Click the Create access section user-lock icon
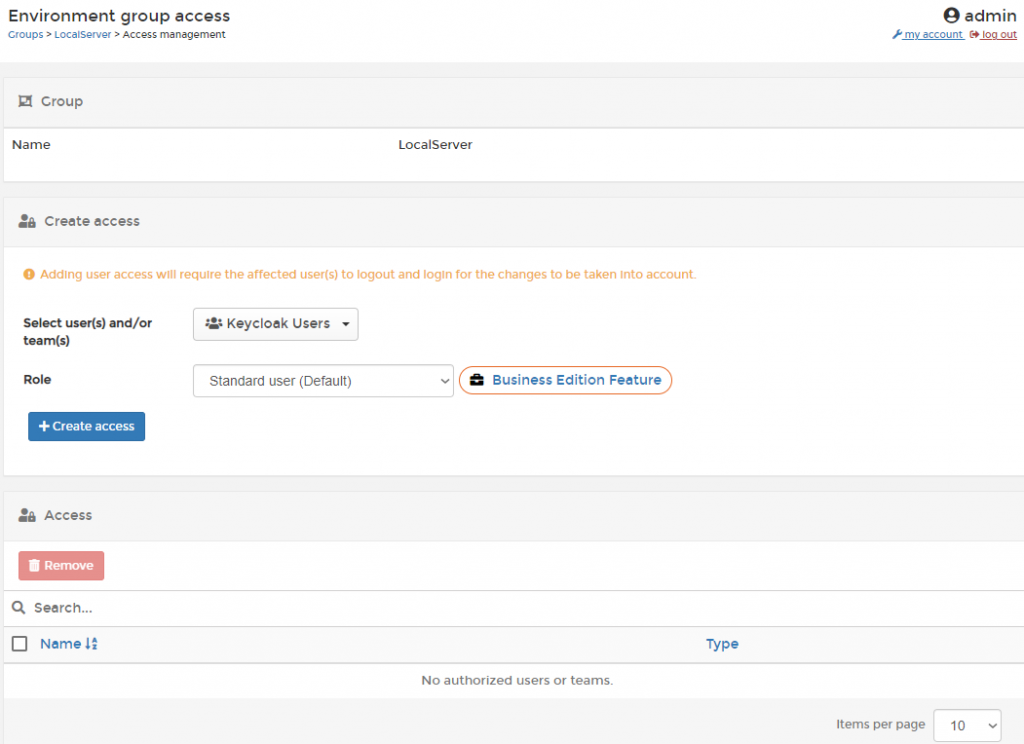1024x744 pixels. [27, 221]
